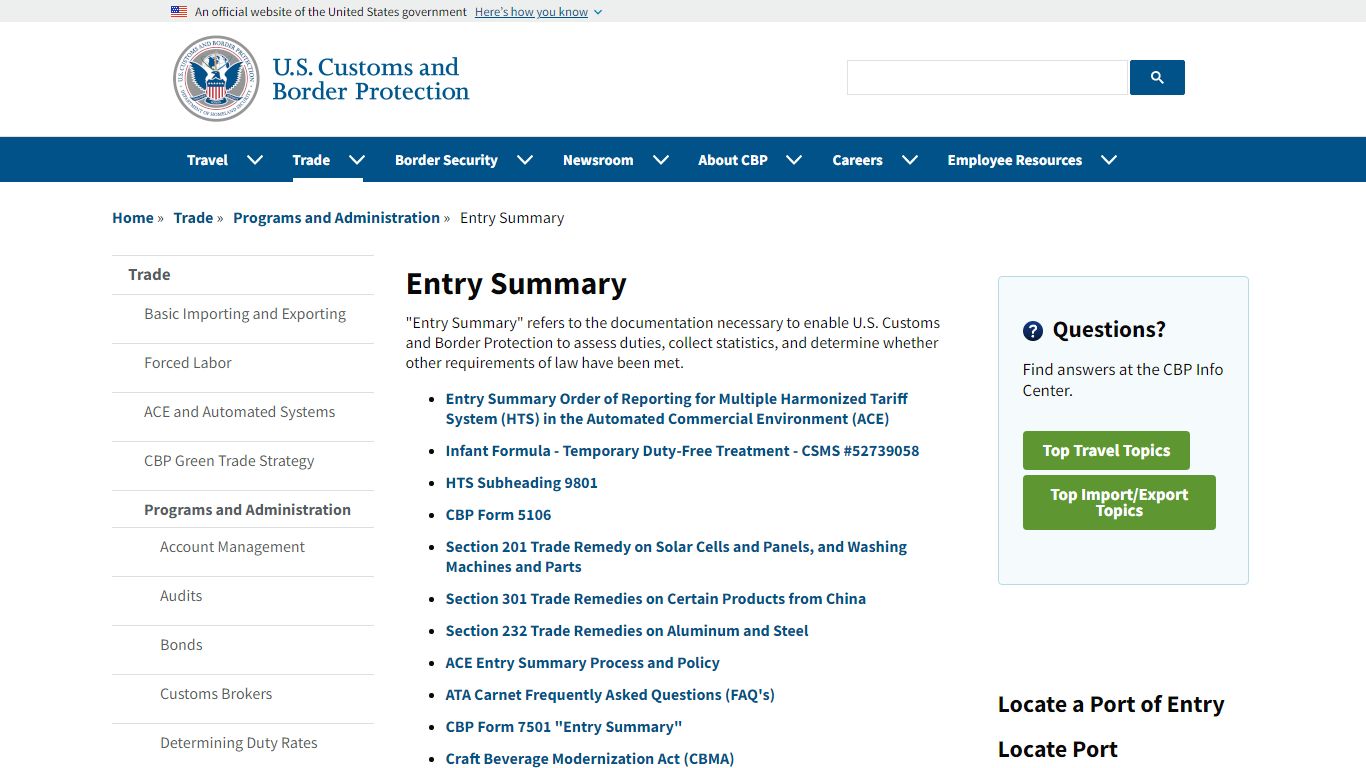Open Entry Summary Order of Reporting link
The image size is (1366, 768).
pos(677,409)
